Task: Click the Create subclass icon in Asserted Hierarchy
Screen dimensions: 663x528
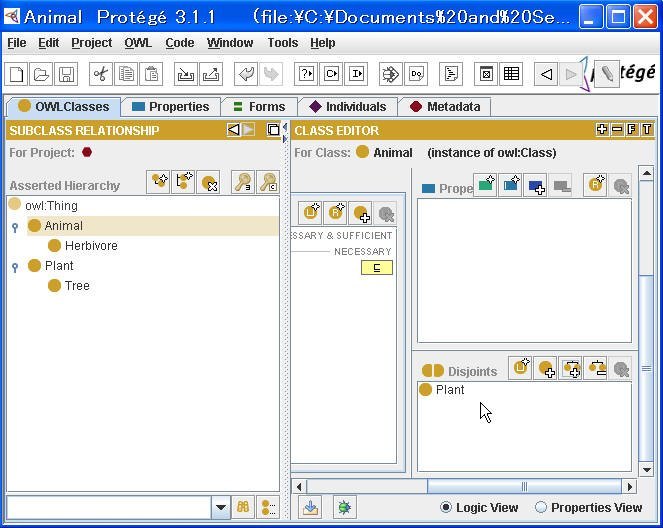Action: tap(158, 182)
